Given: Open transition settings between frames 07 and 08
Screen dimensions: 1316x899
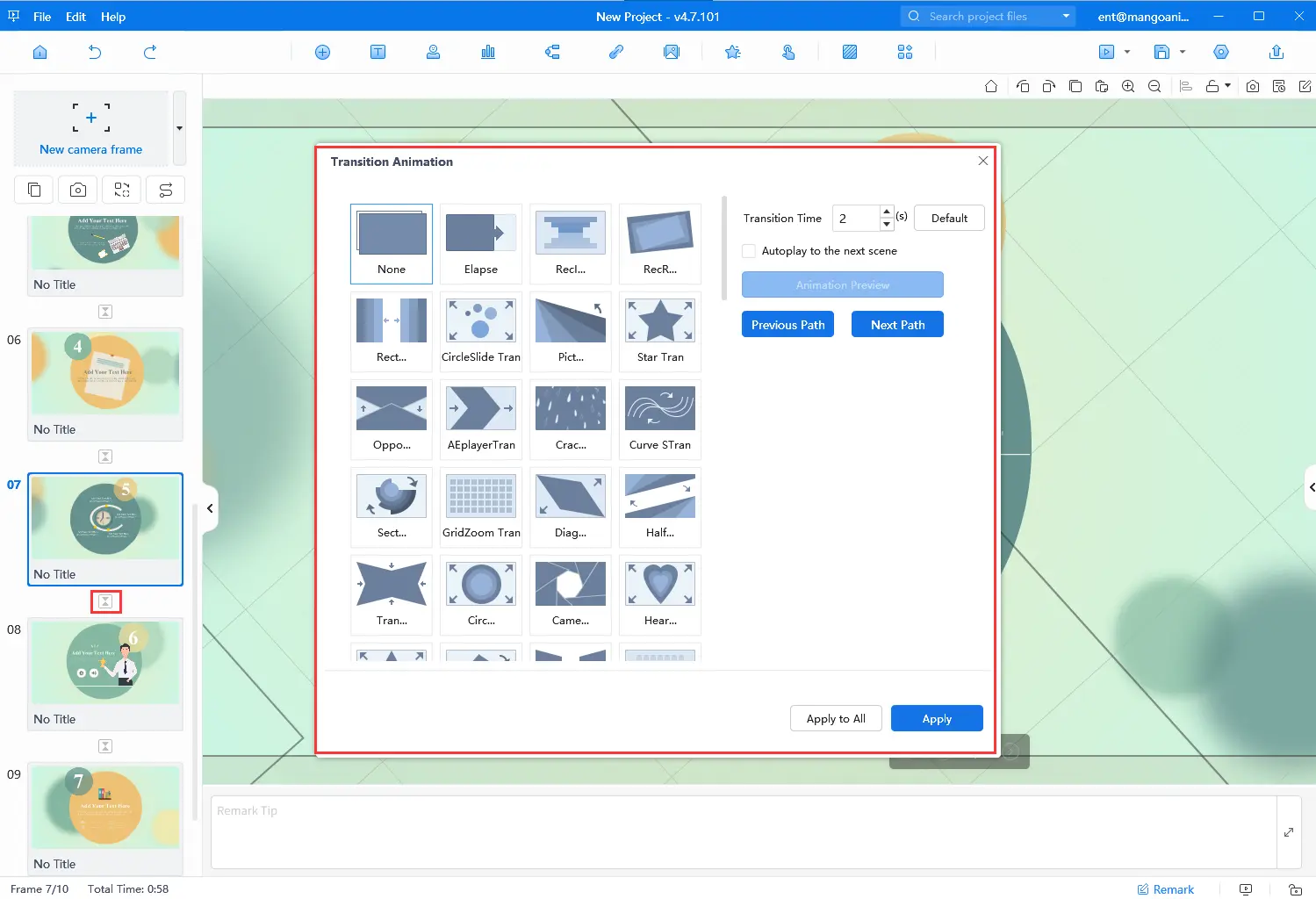Looking at the screenshot, I should coord(105,601).
